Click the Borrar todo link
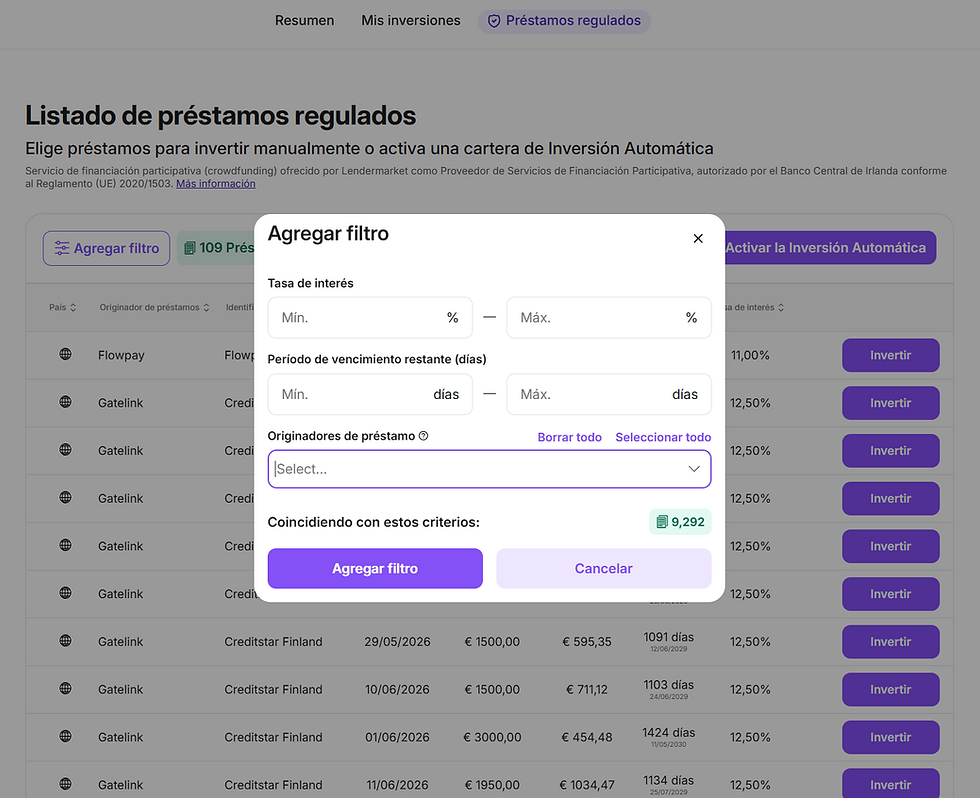 click(569, 437)
